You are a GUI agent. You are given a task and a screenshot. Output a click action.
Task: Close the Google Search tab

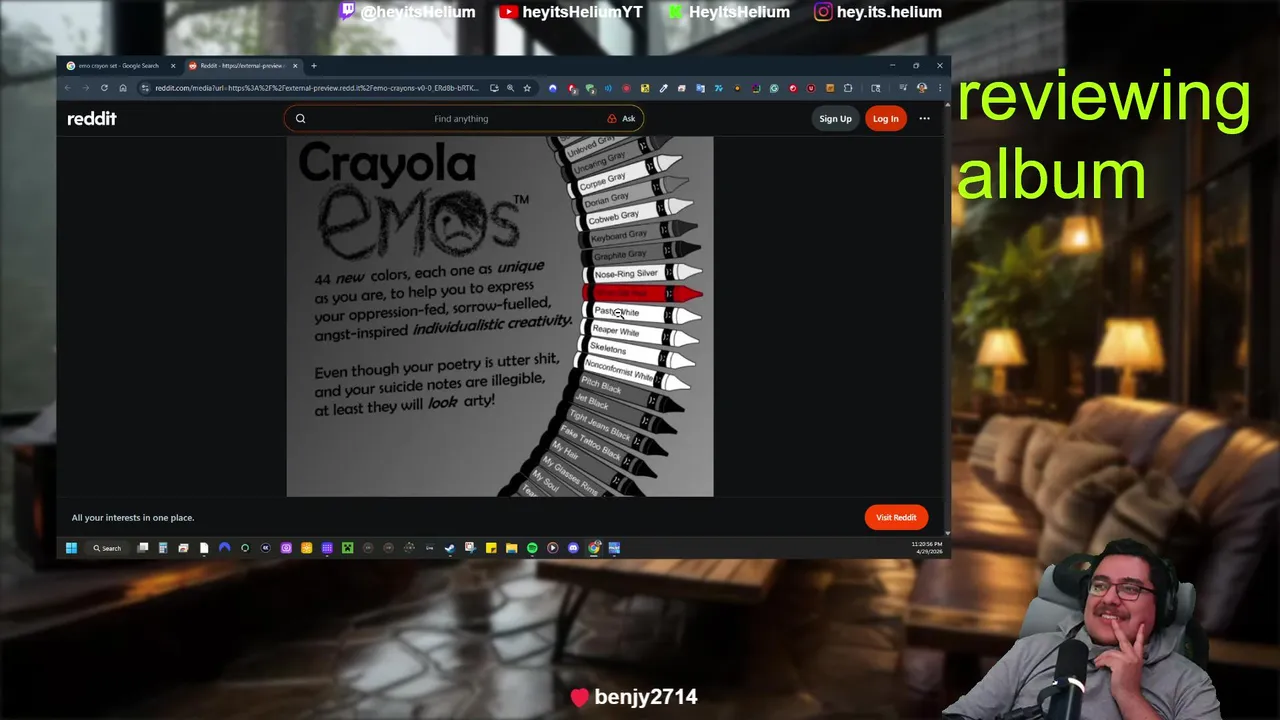tap(173, 66)
